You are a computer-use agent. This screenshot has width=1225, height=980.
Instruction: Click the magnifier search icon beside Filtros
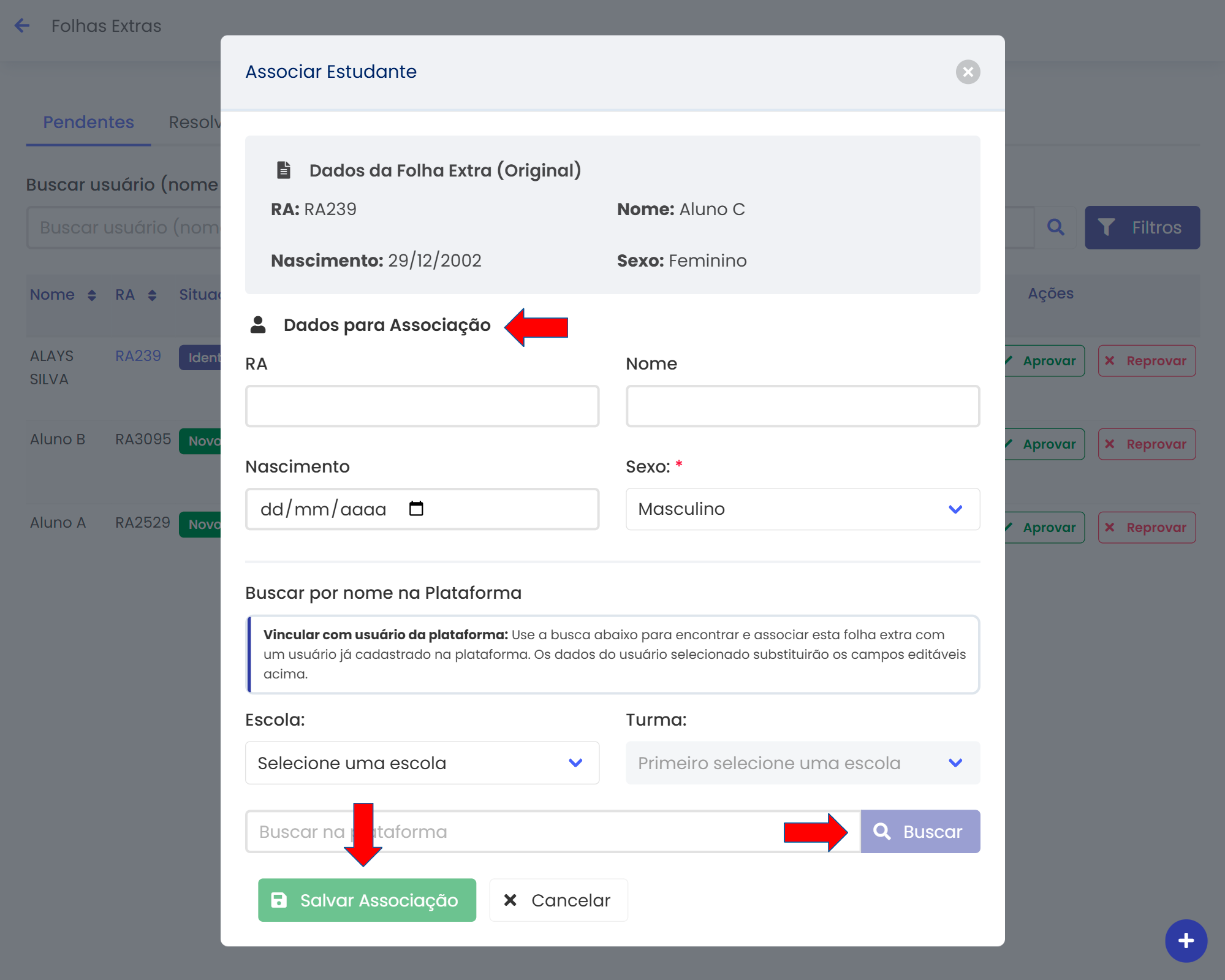(1055, 227)
